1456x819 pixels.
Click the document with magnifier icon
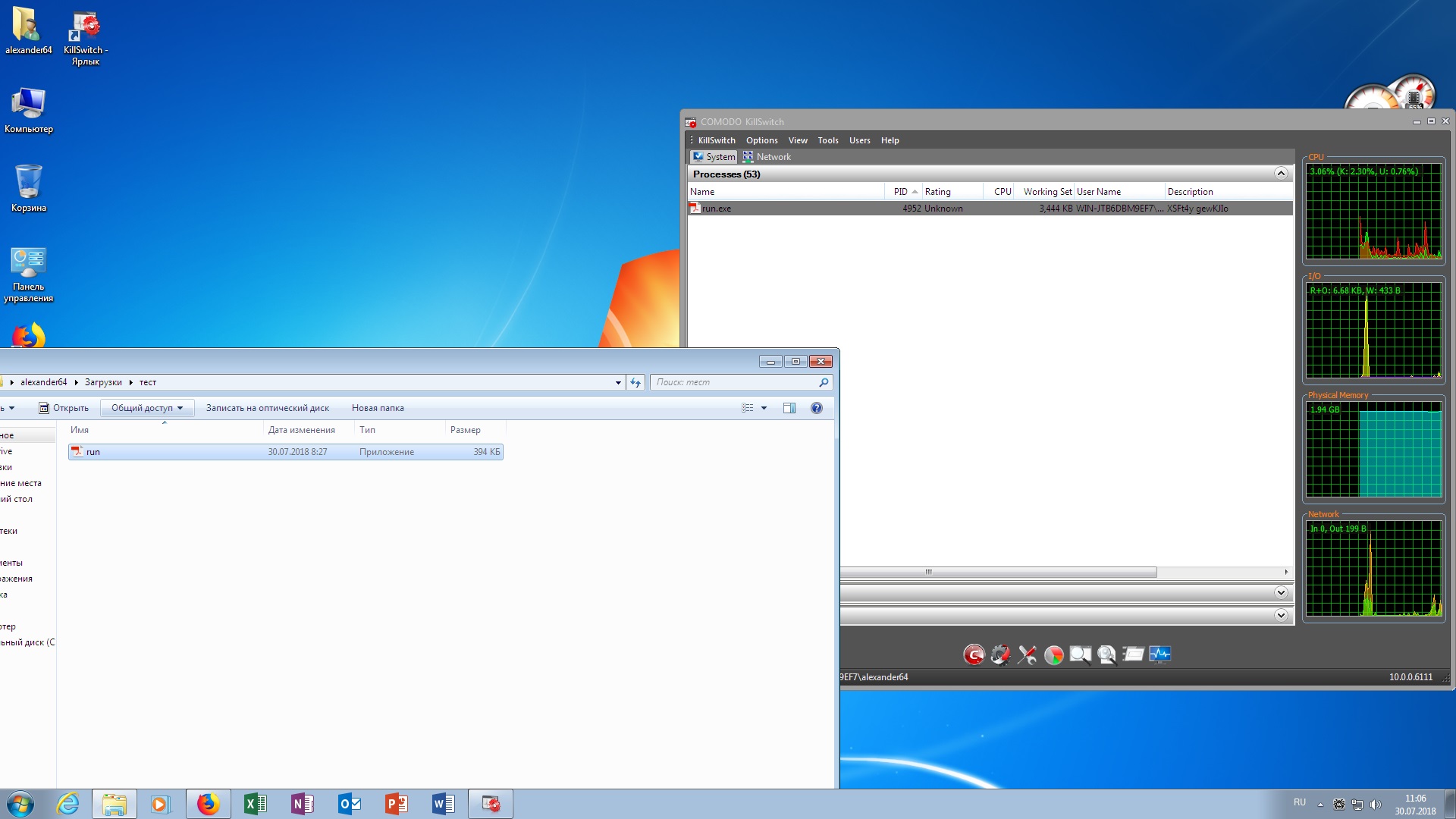tap(1106, 654)
